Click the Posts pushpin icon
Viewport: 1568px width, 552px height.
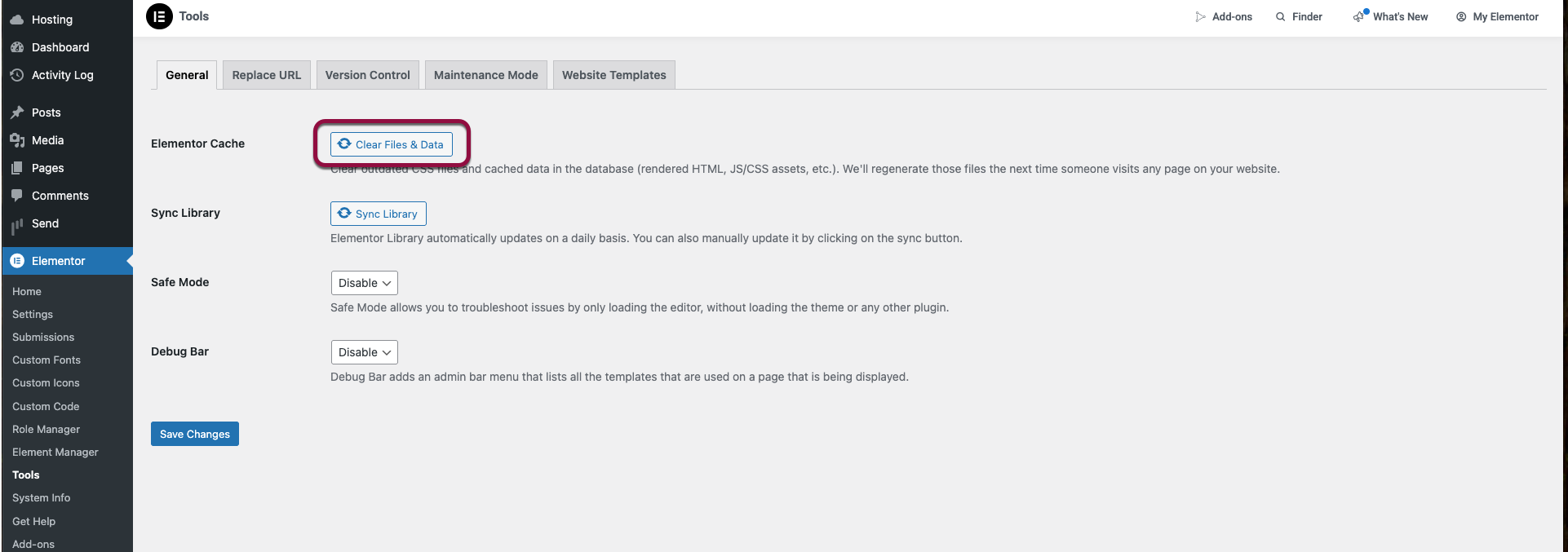coord(17,113)
